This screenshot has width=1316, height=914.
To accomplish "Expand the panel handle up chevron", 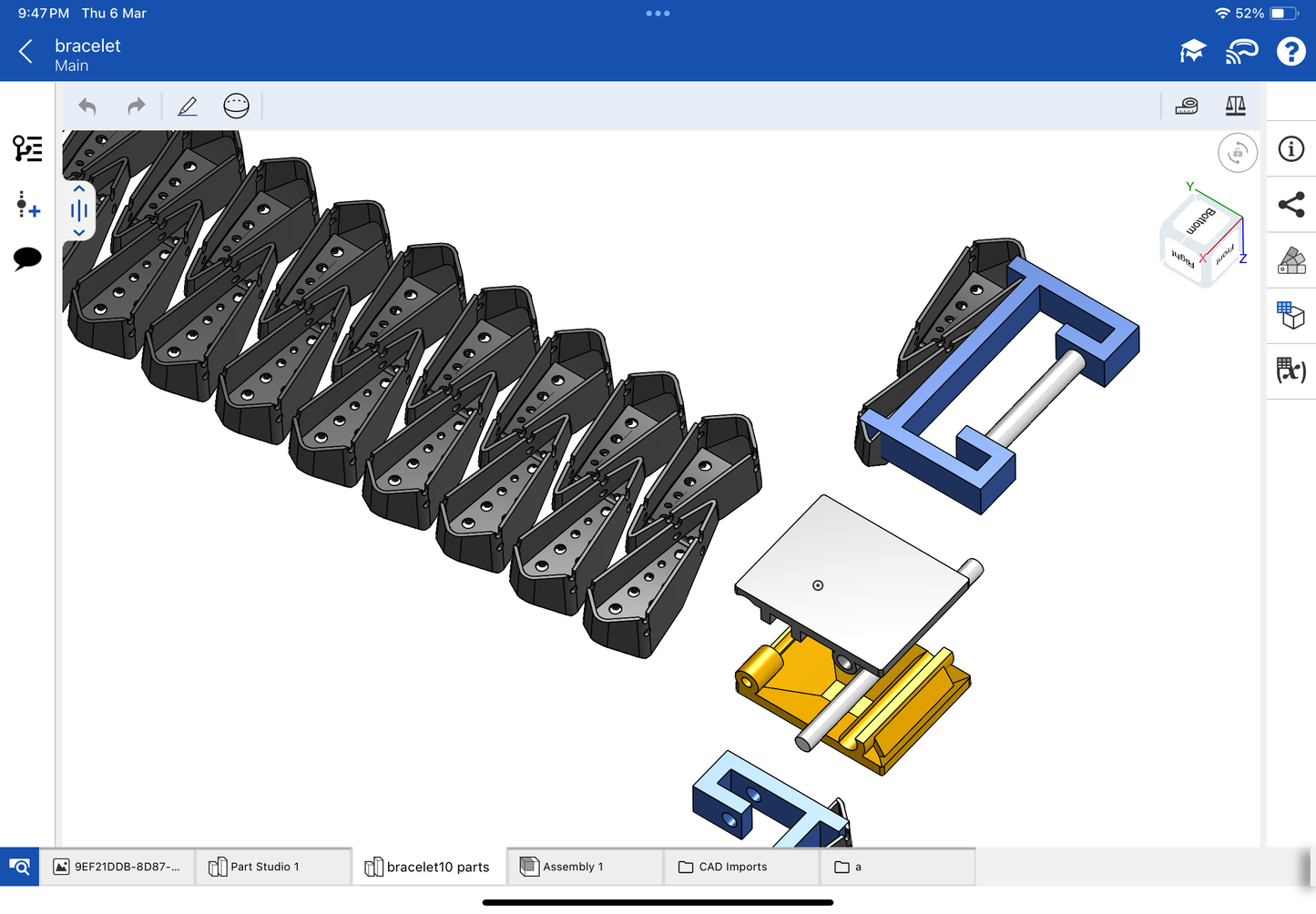I will tap(79, 189).
